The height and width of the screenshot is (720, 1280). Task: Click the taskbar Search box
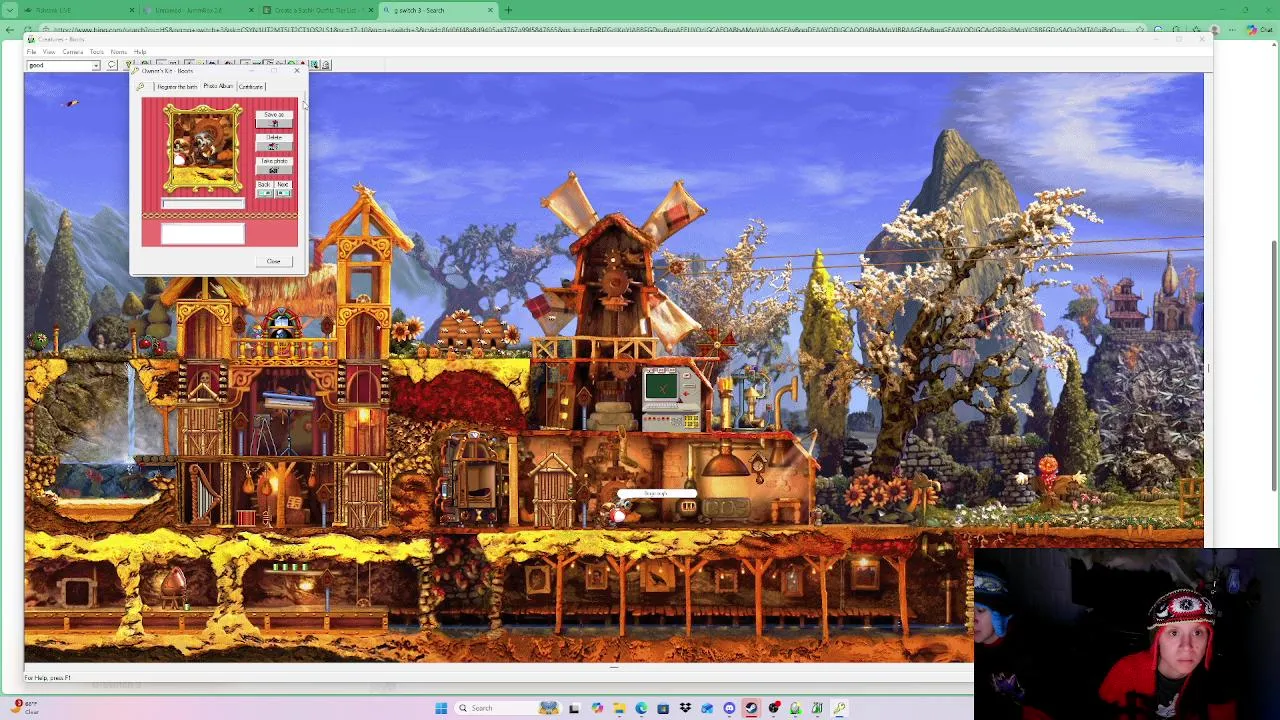[508, 708]
